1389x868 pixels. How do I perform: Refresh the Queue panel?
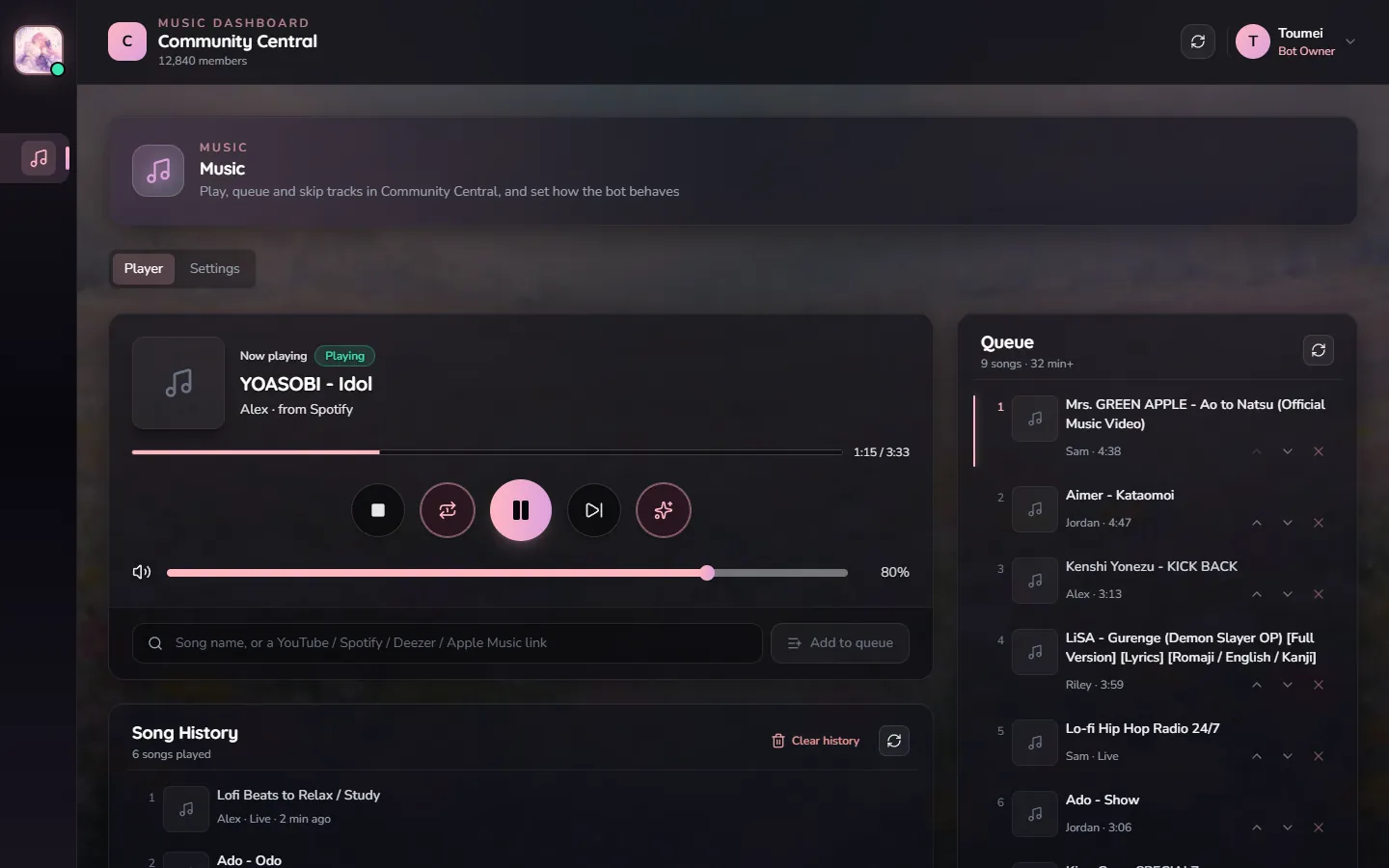[x=1319, y=350]
